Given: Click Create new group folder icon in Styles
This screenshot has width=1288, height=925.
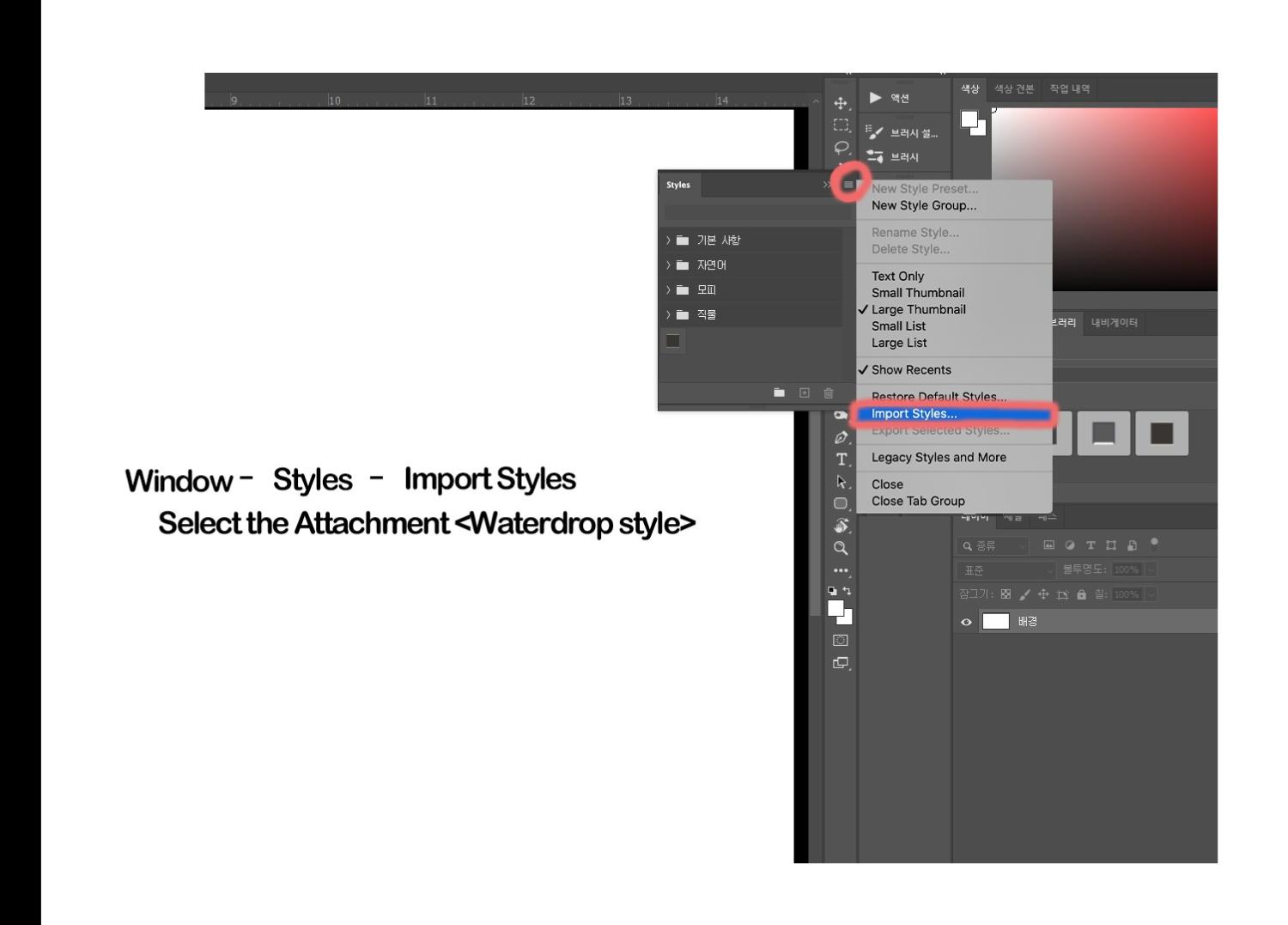Looking at the screenshot, I should [x=780, y=393].
